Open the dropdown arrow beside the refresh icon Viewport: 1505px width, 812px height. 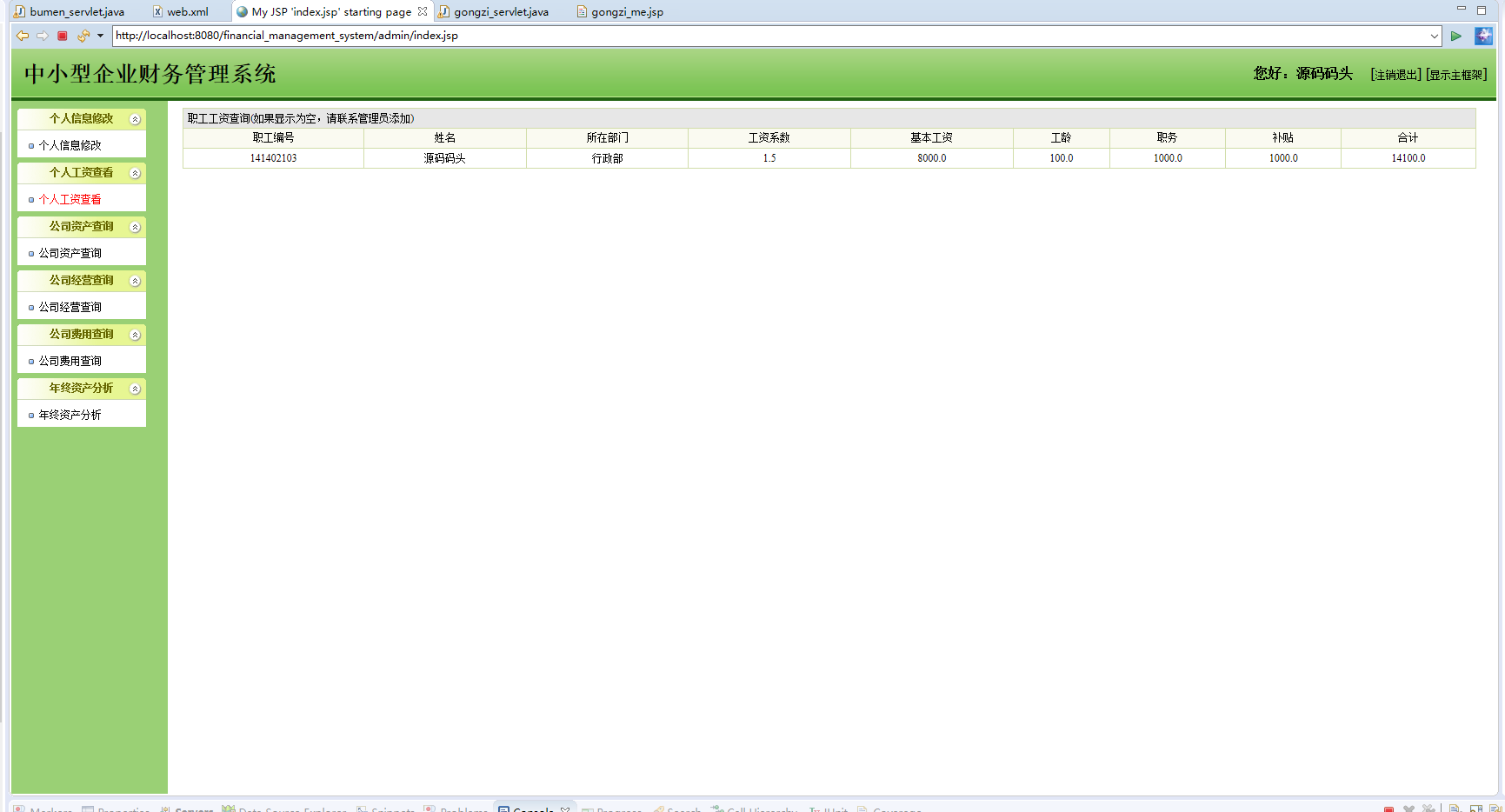100,36
